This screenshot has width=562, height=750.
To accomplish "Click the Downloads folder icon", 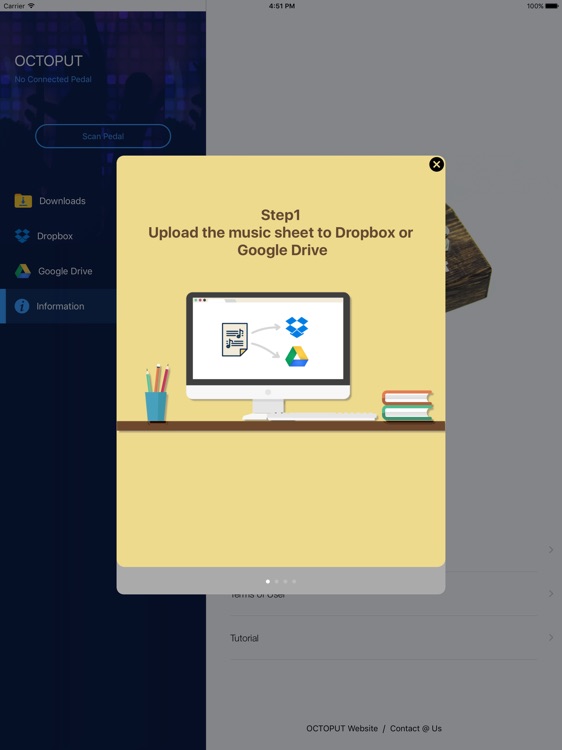I will pyautogui.click(x=23, y=201).
